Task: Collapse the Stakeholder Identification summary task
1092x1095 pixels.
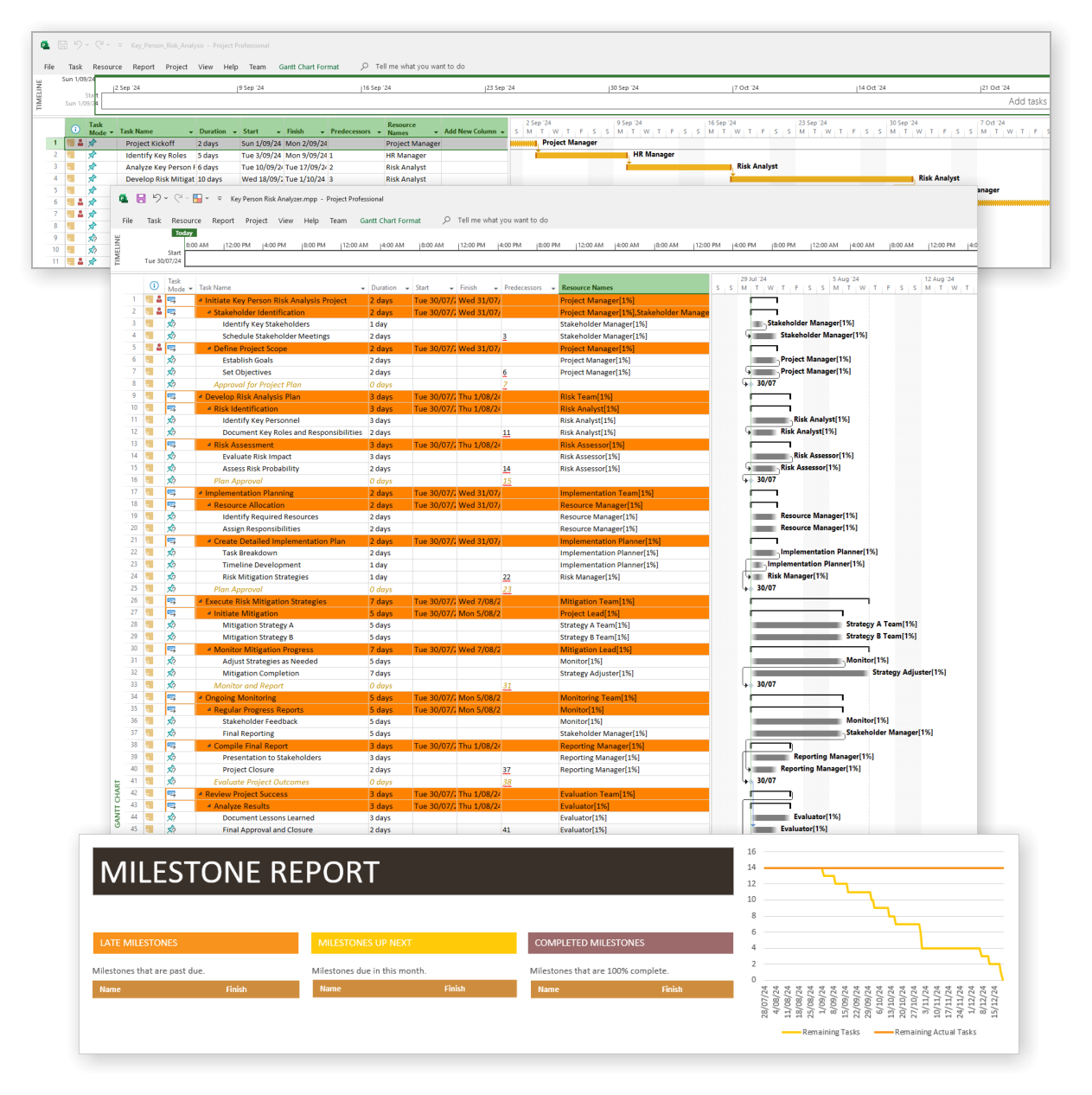Action: (209, 313)
